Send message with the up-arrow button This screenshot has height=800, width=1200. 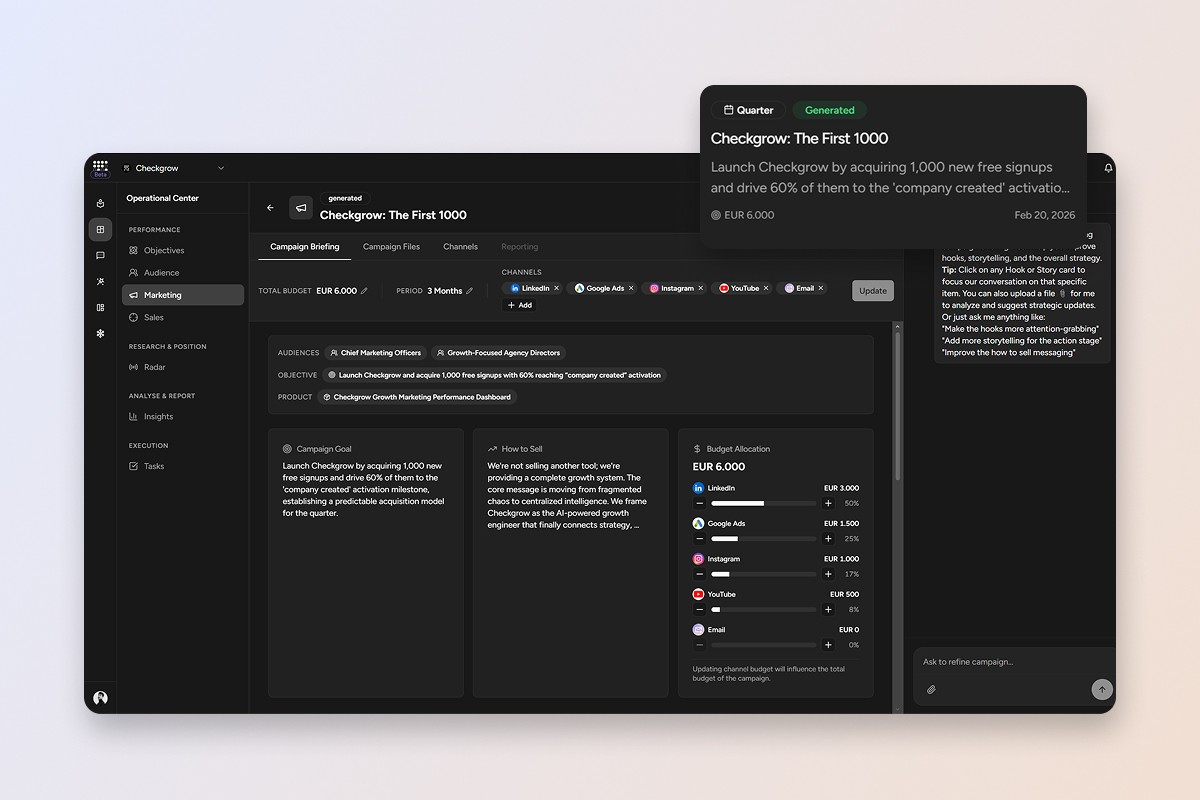click(1101, 689)
